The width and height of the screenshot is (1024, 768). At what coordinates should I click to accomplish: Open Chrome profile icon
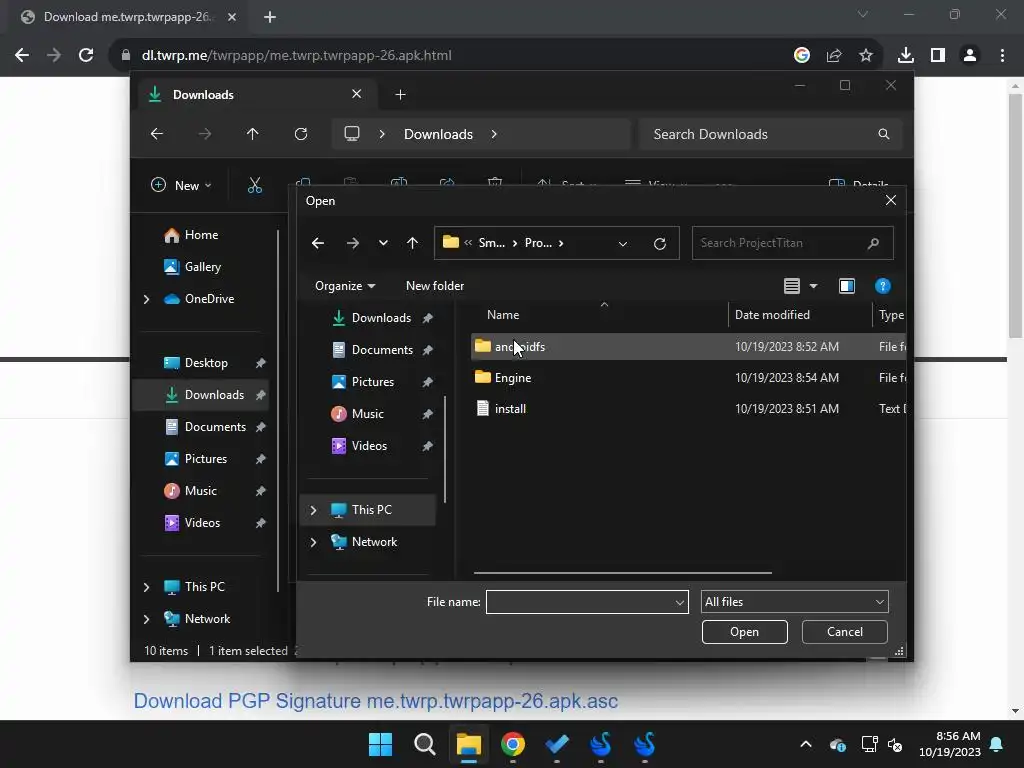[970, 56]
